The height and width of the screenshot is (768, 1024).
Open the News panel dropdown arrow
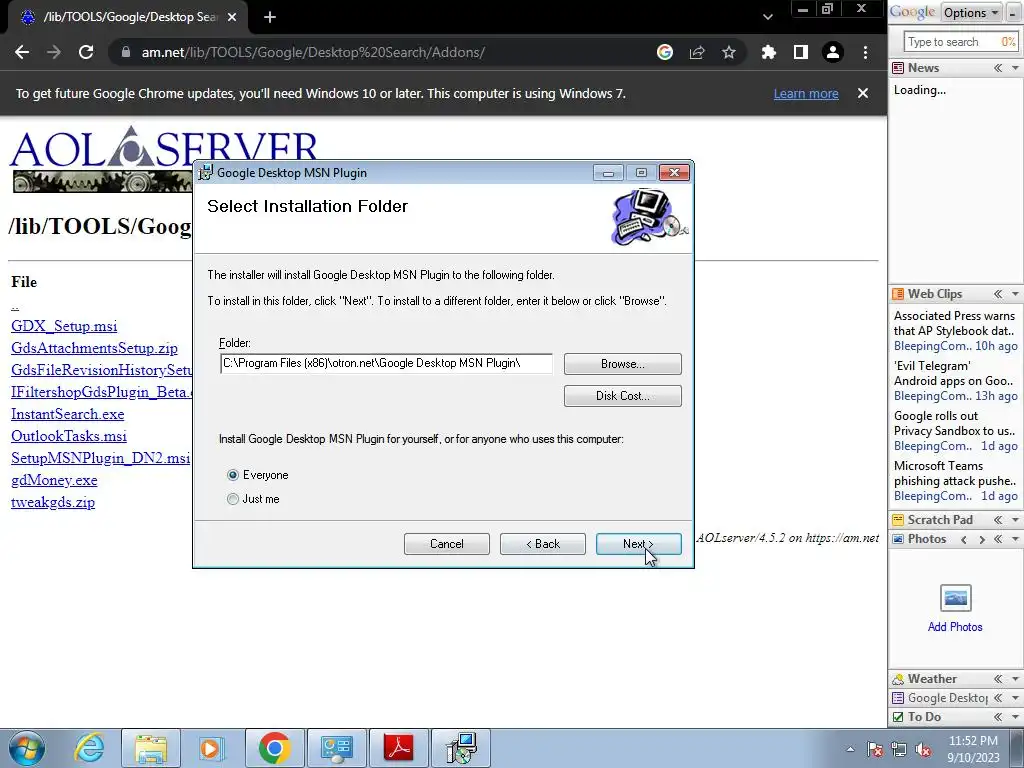tap(1015, 68)
